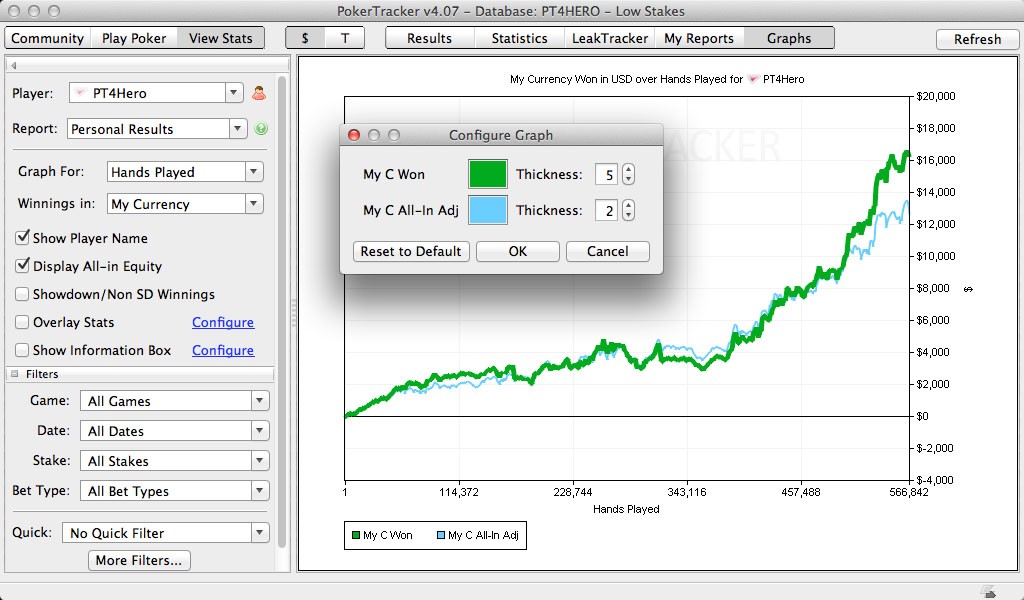Switch to tournaments with the T button
1024x600 pixels.
click(345, 38)
